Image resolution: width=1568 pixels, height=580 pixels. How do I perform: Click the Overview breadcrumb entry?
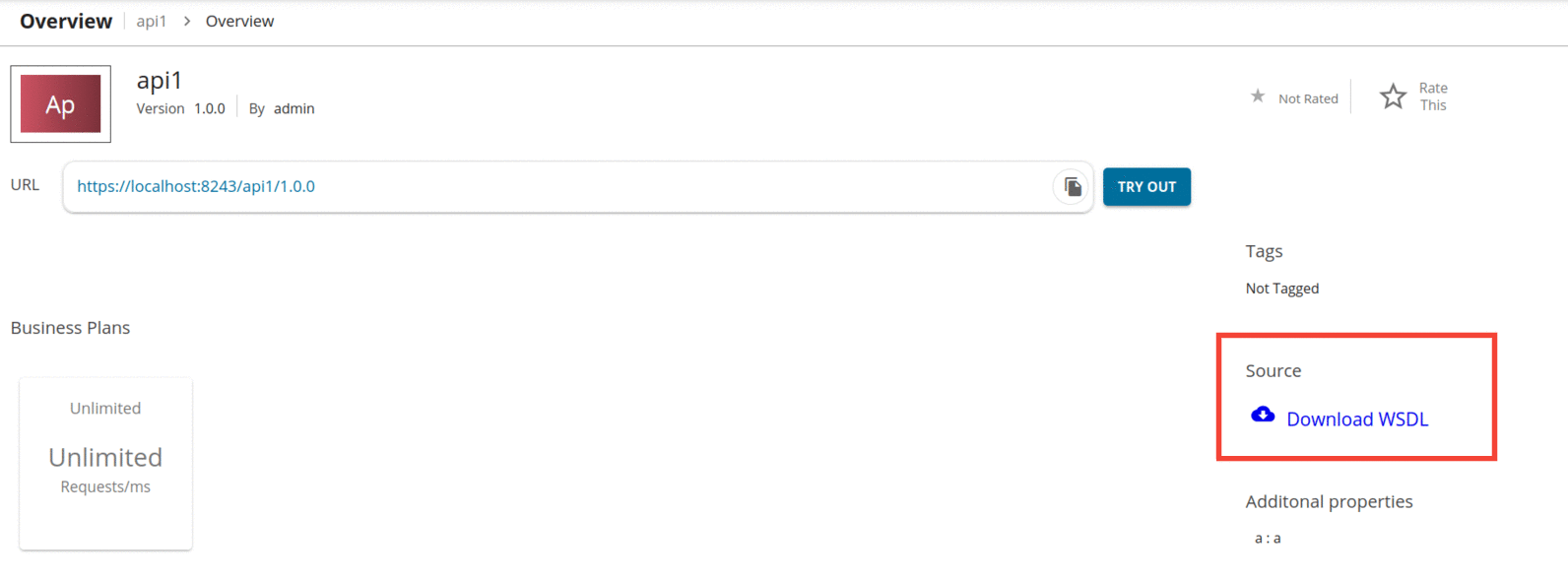pyautogui.click(x=239, y=21)
